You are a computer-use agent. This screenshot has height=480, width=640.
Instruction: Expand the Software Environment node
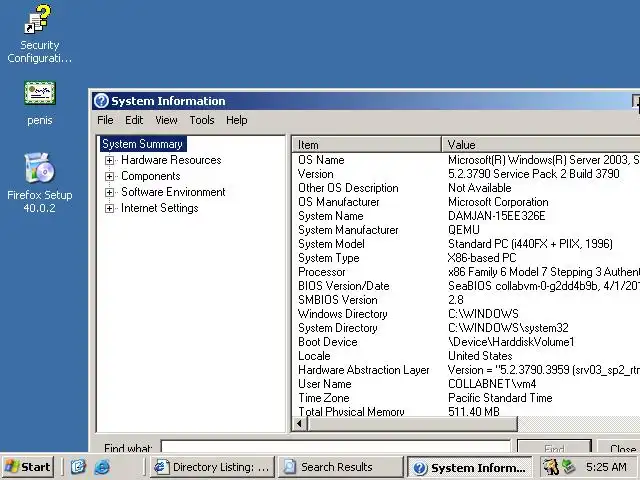[109, 192]
